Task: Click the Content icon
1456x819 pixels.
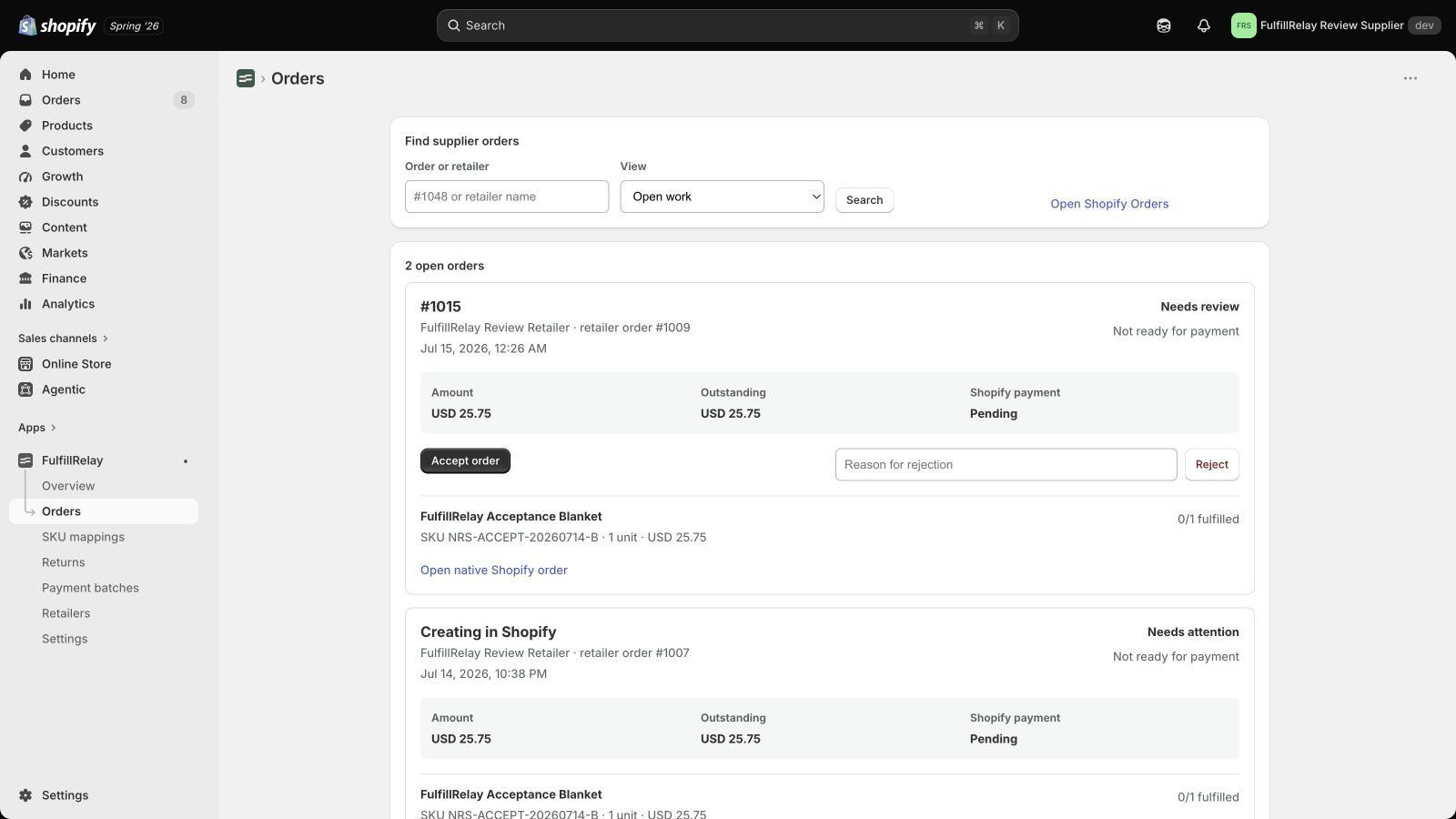Action: (x=25, y=227)
